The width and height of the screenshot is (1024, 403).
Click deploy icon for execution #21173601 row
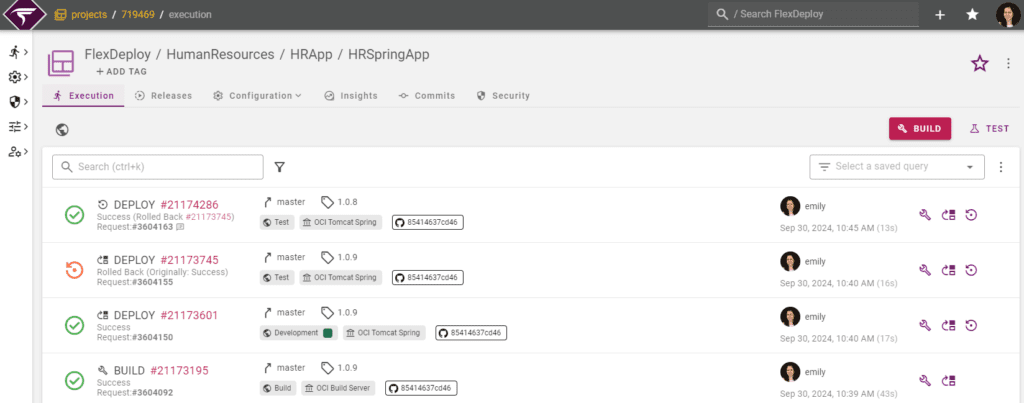(x=948, y=325)
